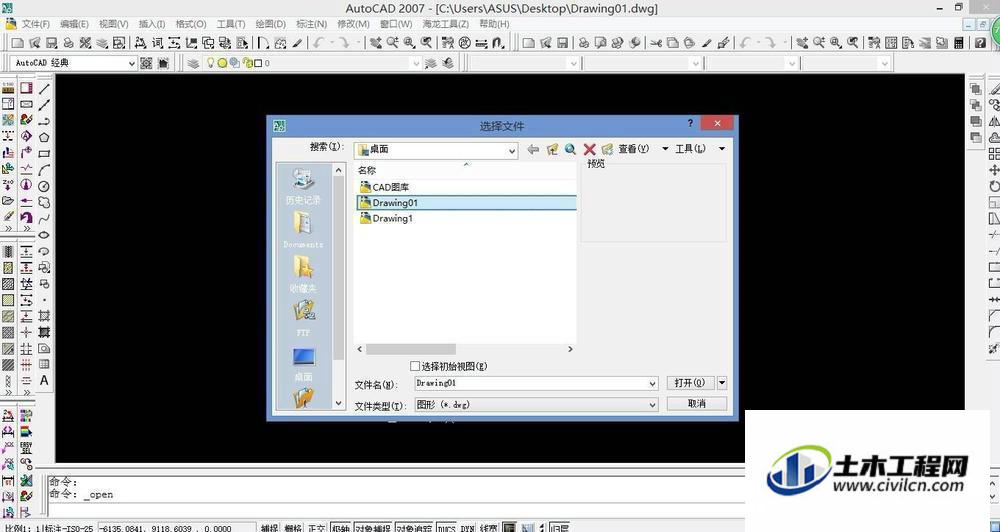Toggle 正交 ortho mode in status bar
The height and width of the screenshot is (532, 1000).
316,528
